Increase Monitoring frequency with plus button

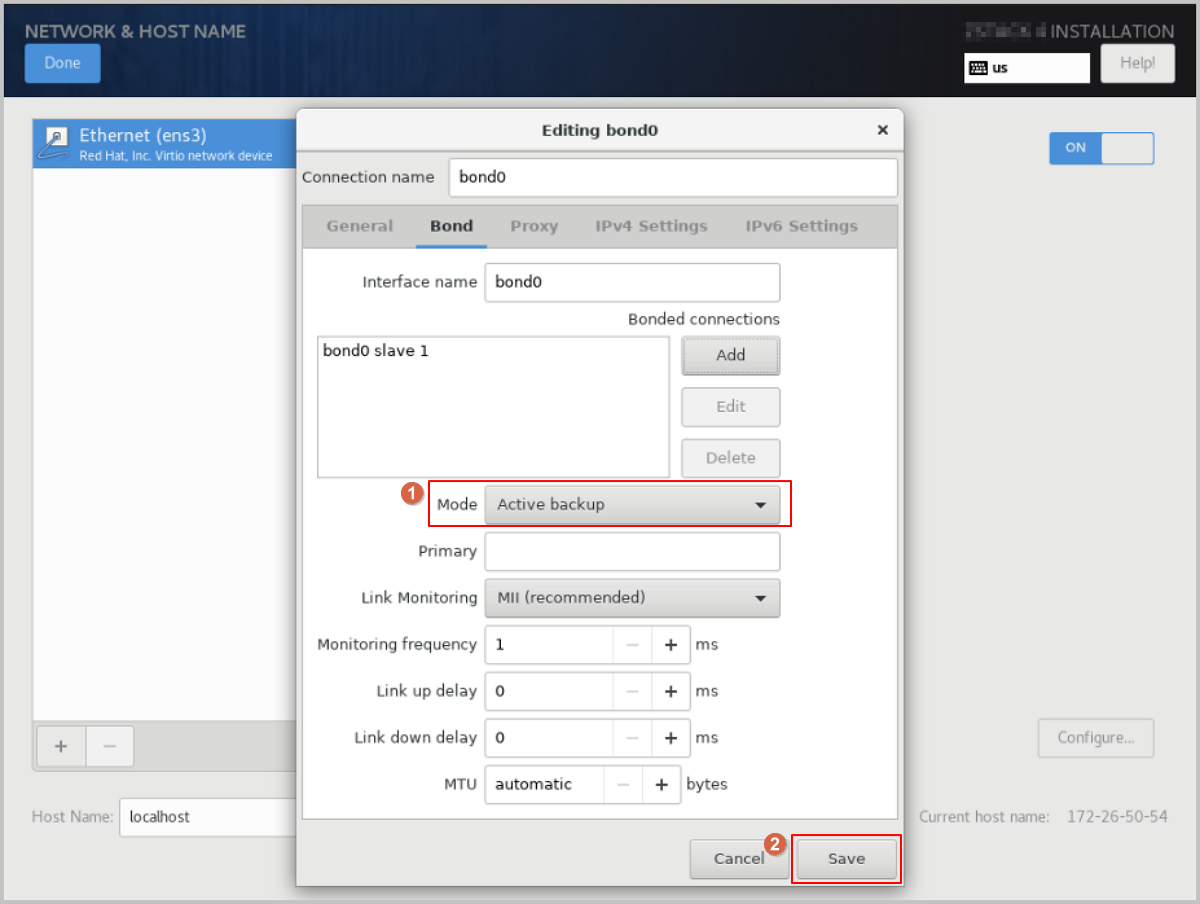pyautogui.click(x=670, y=645)
